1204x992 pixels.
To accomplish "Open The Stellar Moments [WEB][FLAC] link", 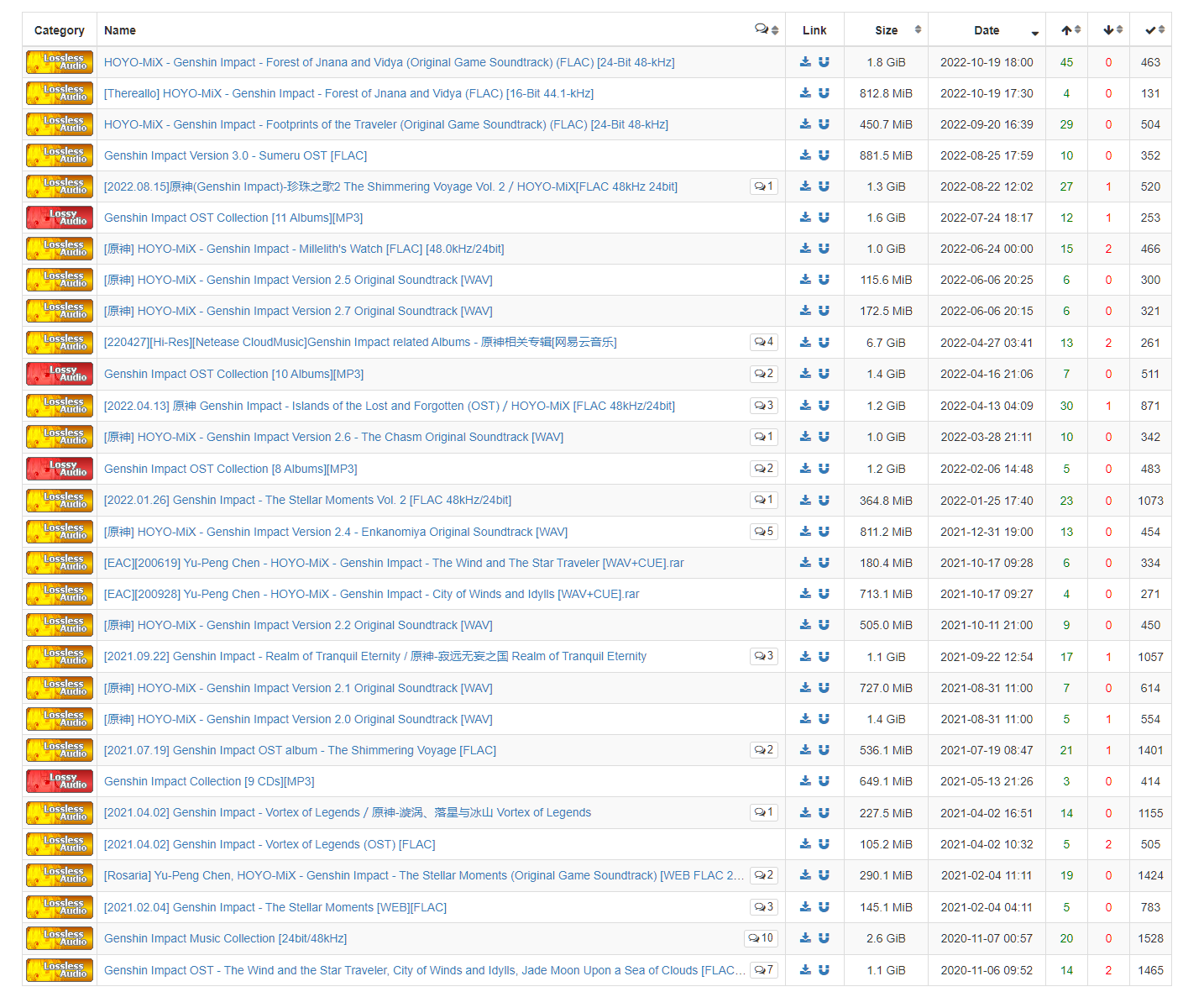I will click(x=275, y=907).
